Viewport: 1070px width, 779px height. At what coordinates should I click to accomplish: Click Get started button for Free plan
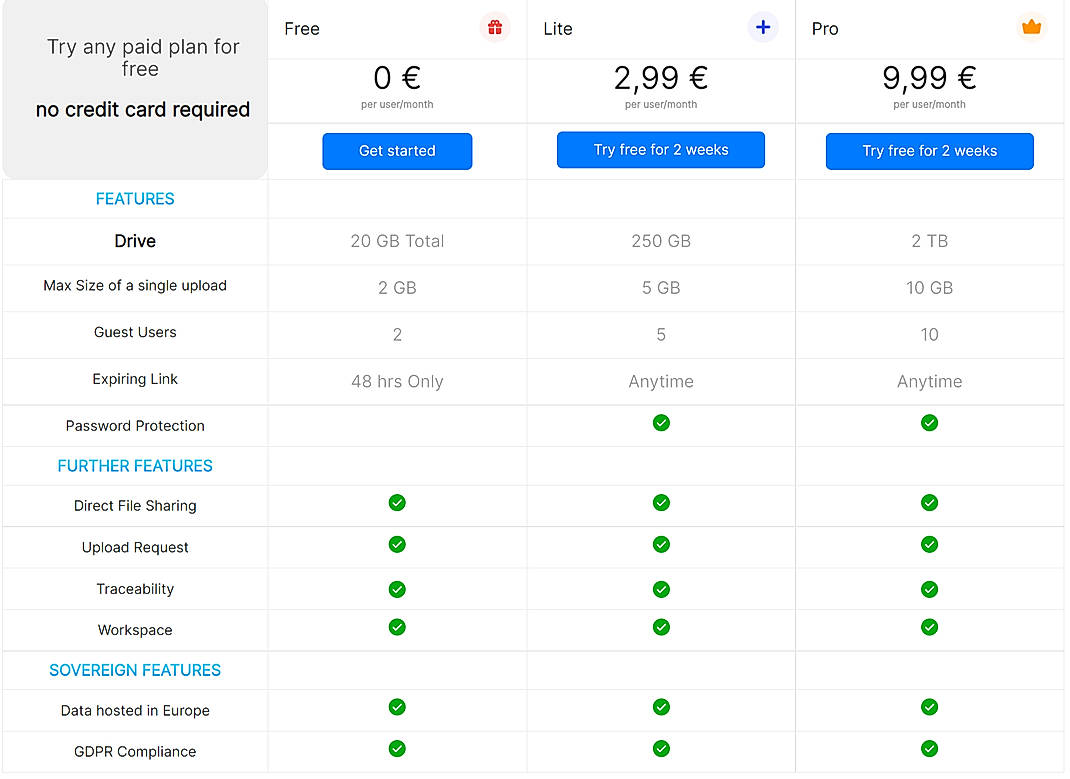397,151
